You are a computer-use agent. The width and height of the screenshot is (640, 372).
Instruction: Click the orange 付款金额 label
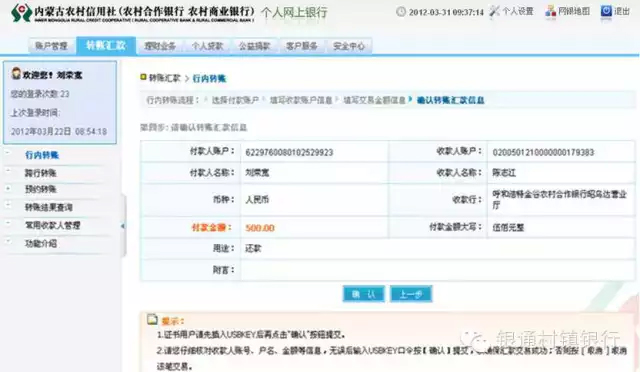click(211, 227)
